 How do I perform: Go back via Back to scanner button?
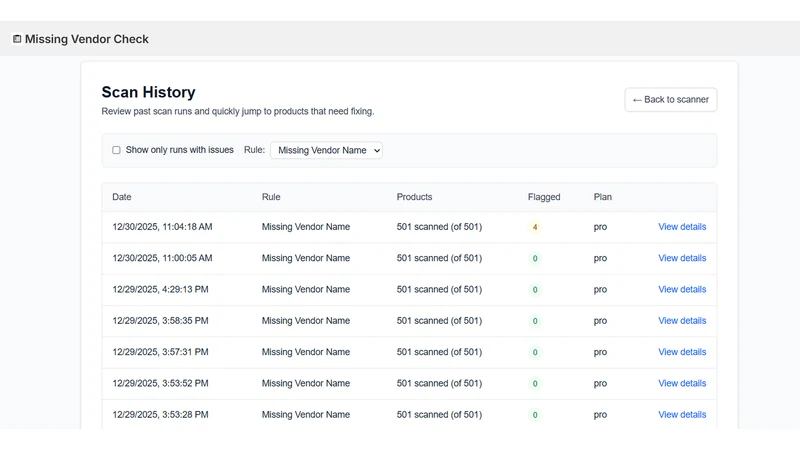click(671, 99)
